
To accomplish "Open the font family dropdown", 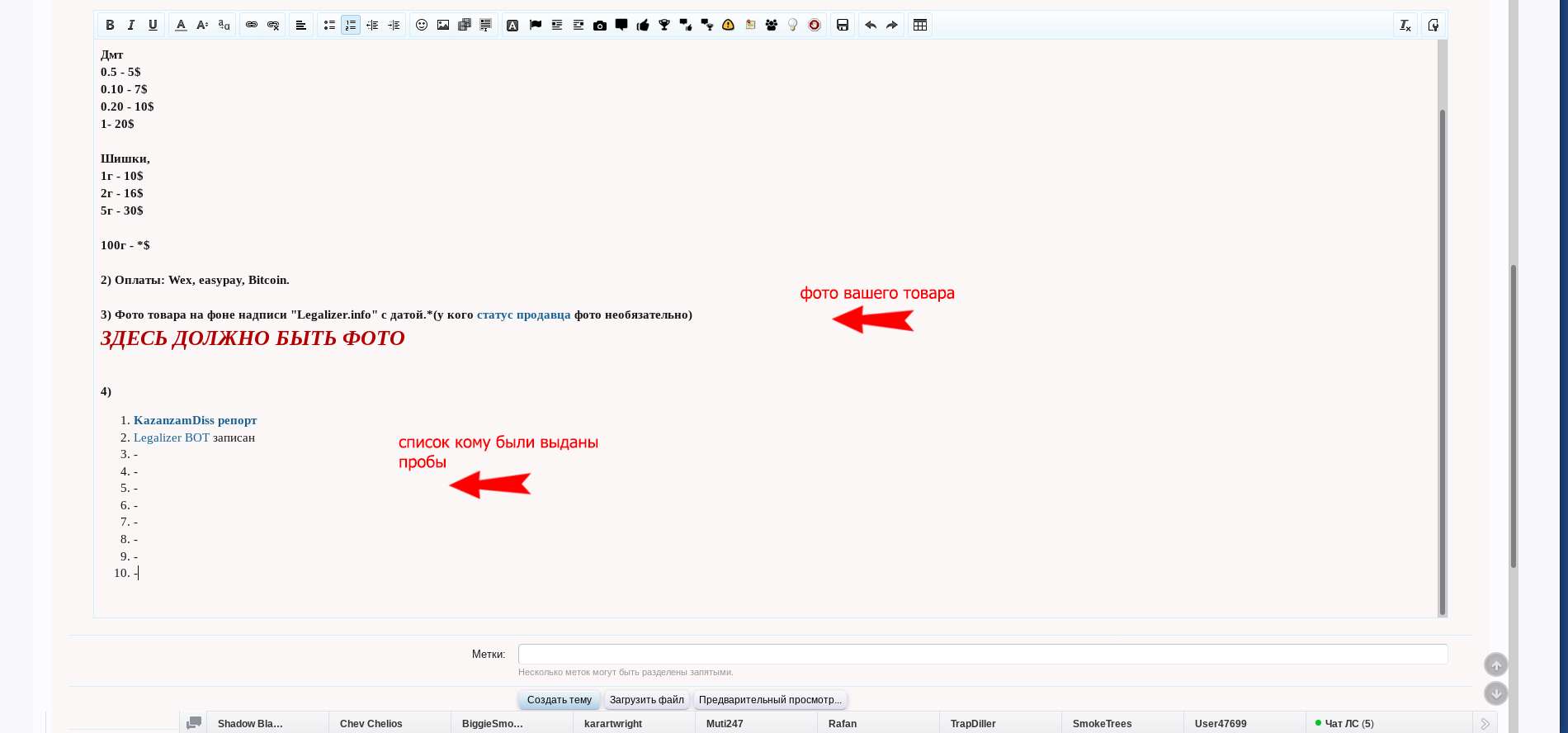I will pos(224,25).
